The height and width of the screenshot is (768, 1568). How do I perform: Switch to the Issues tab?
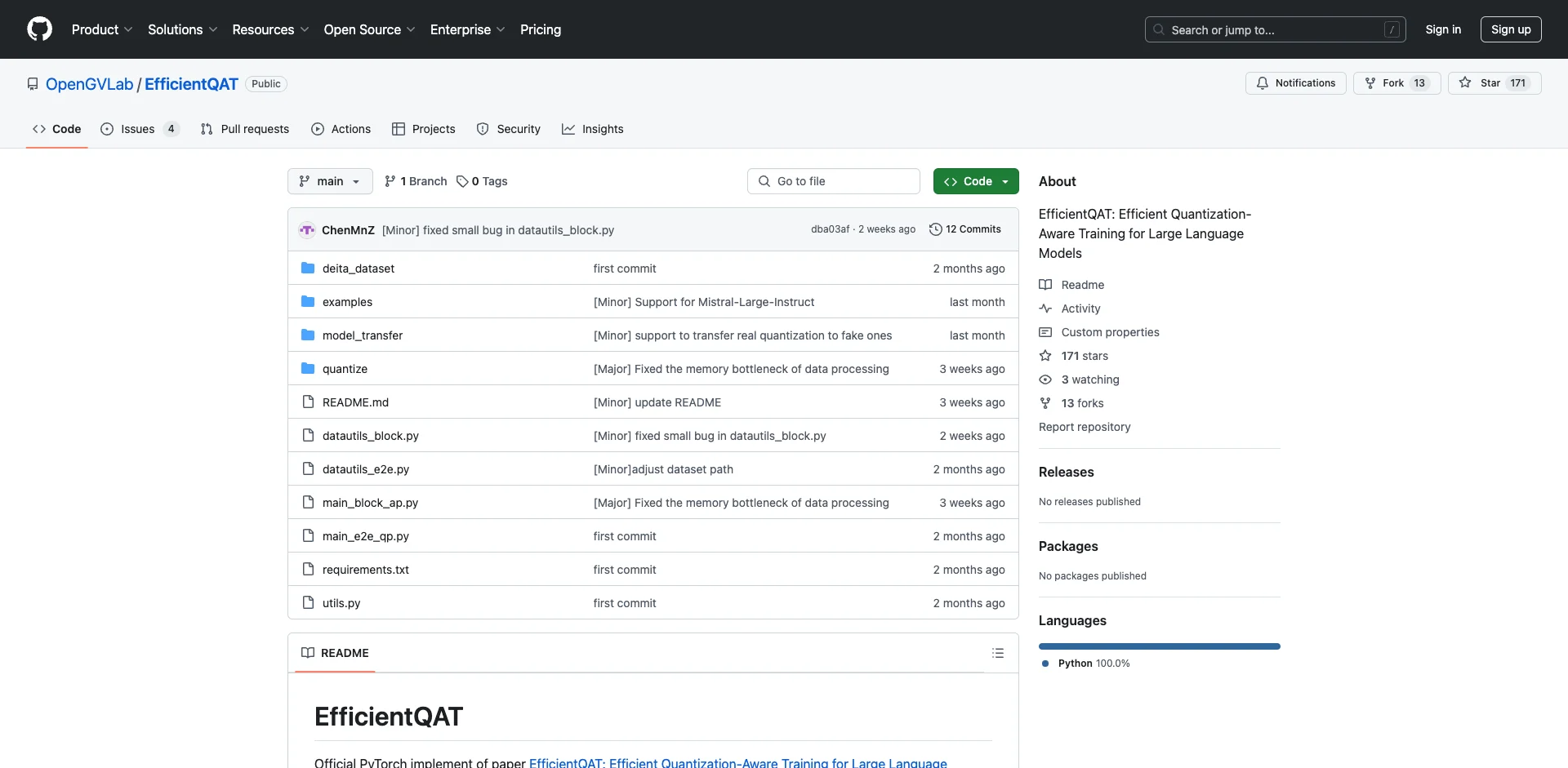(x=140, y=129)
